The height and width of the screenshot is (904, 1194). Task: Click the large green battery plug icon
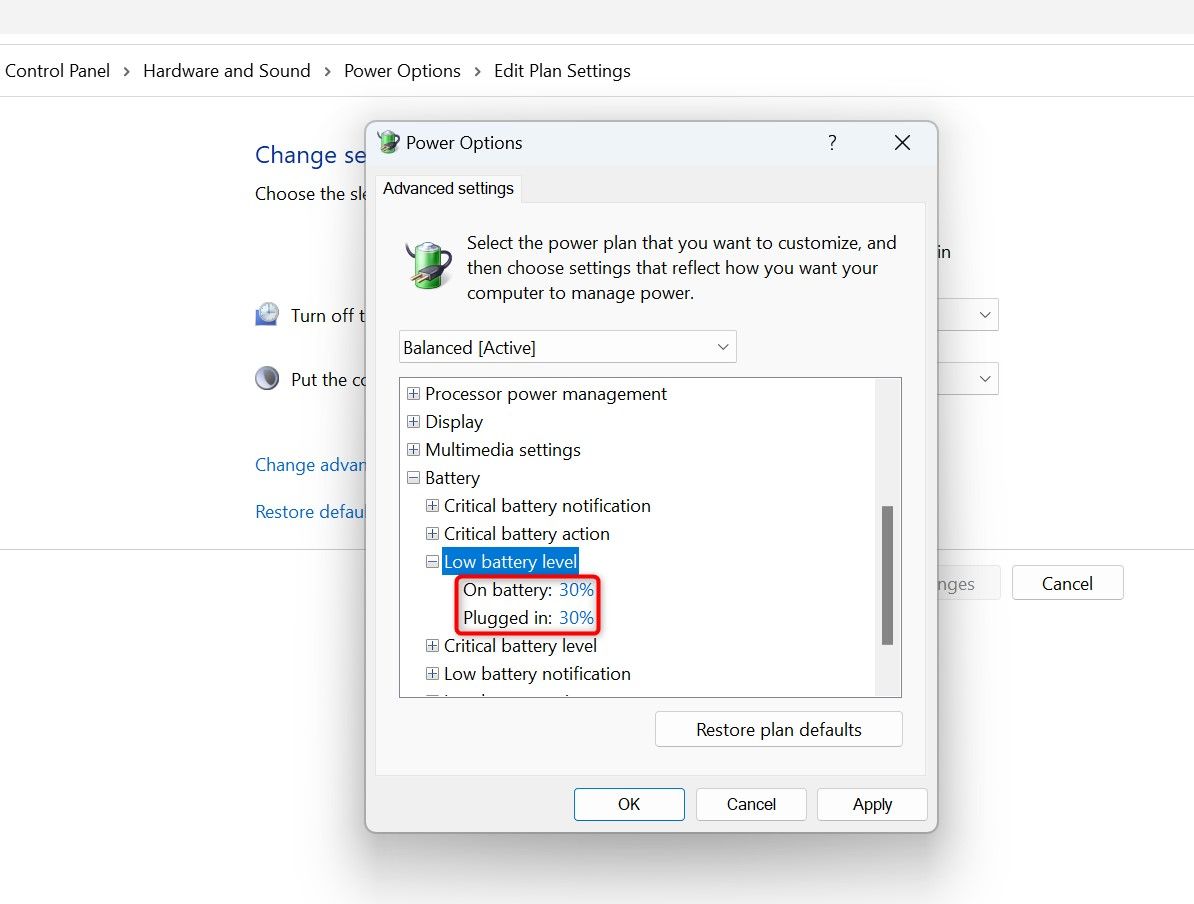pos(428,265)
